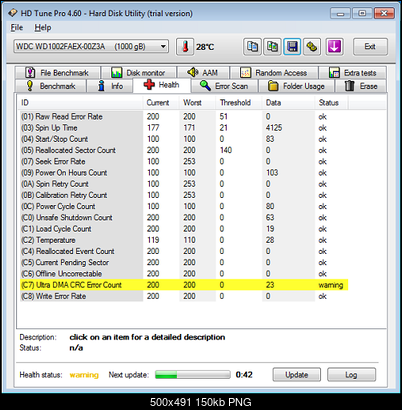
Task: Click the copy screenshot to clipboard icon
Action: click(272, 47)
